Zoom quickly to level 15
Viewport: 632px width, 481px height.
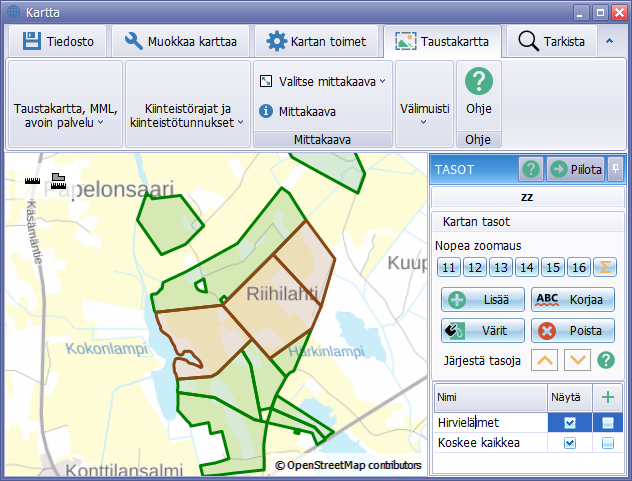553,267
